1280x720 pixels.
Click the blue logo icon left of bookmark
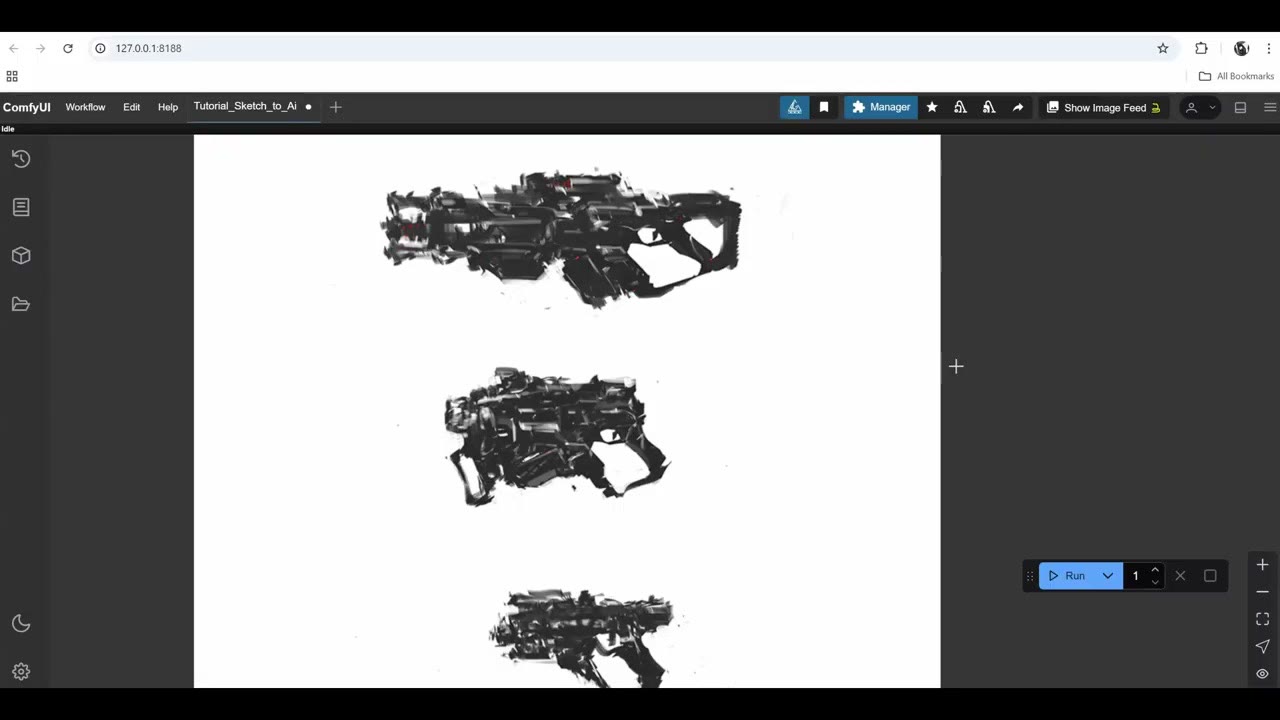pos(795,107)
